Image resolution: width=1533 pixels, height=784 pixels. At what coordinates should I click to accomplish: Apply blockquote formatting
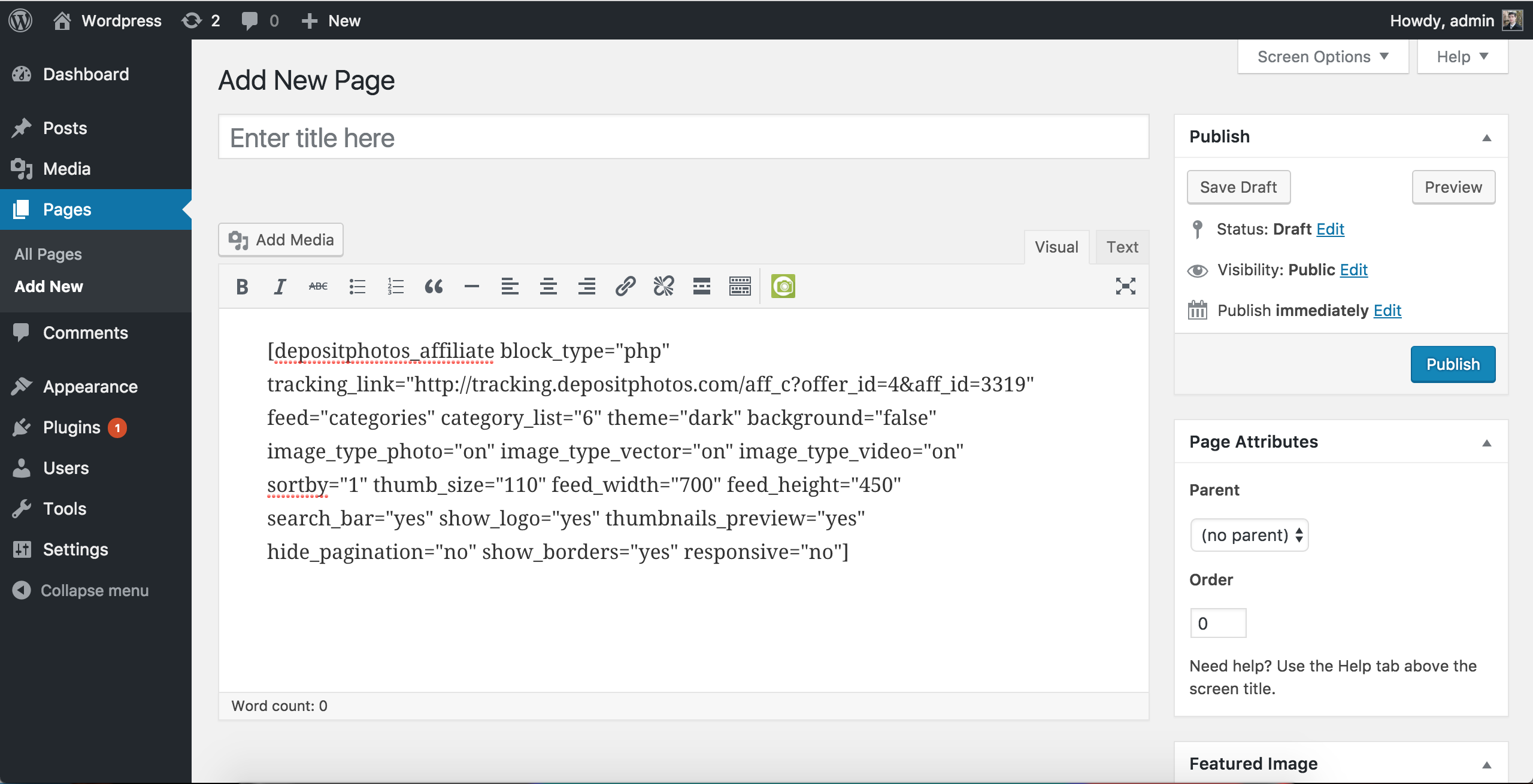click(x=434, y=287)
